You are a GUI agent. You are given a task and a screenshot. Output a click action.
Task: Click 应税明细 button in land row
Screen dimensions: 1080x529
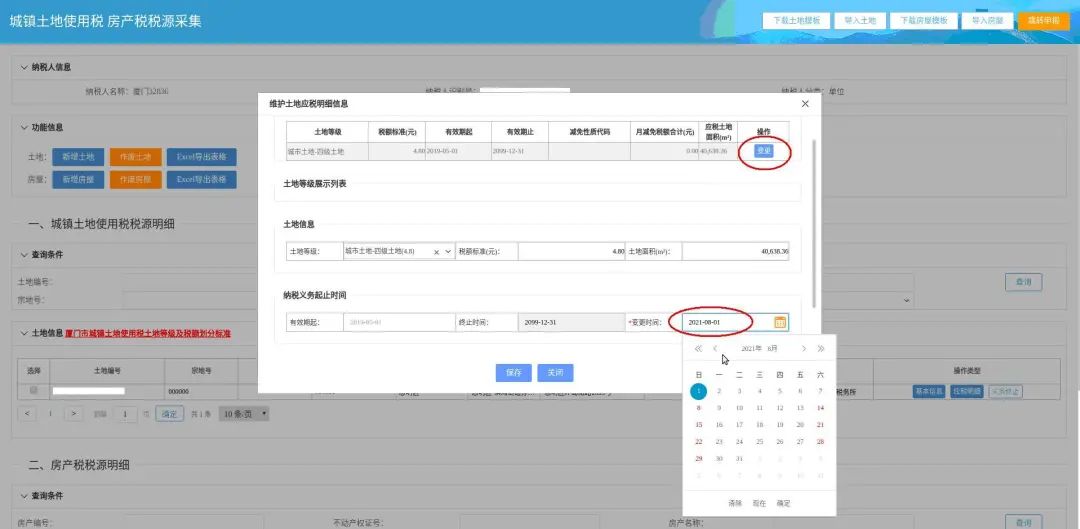point(966,392)
